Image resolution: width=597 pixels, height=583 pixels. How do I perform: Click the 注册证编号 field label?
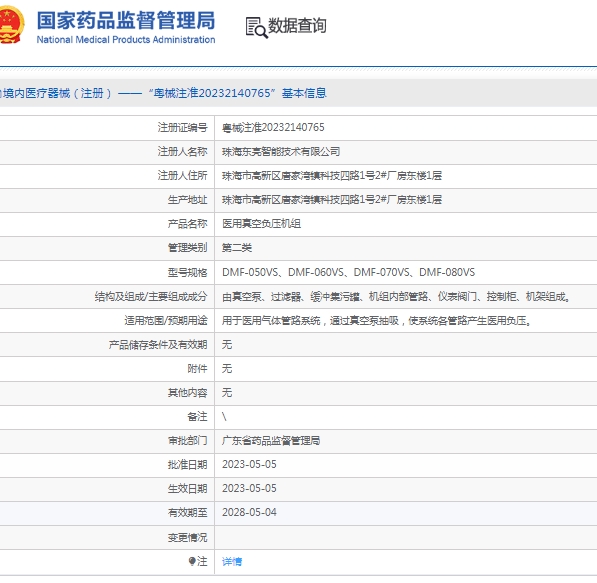[x=182, y=127]
